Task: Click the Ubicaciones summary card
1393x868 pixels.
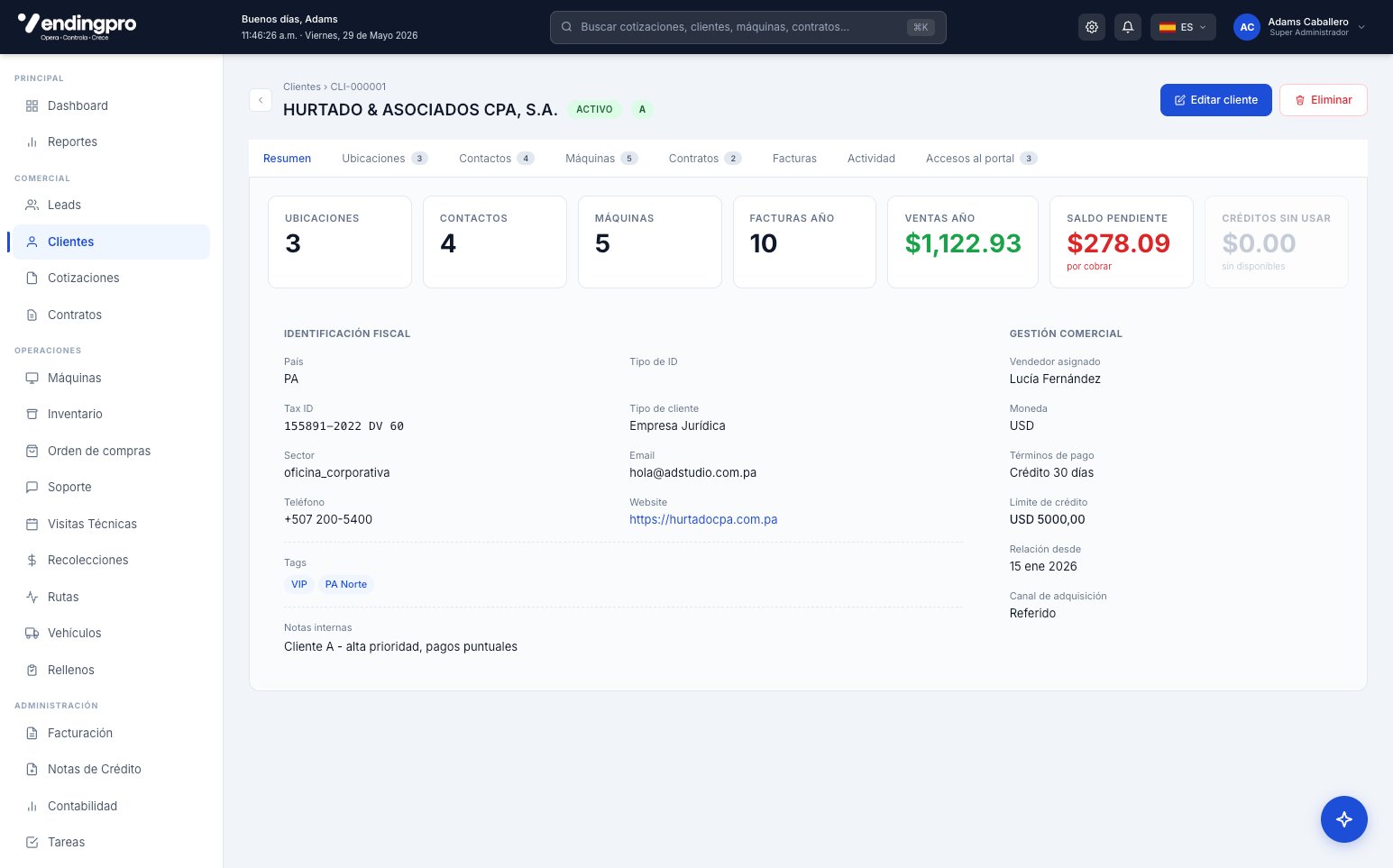Action: pyautogui.click(x=340, y=242)
